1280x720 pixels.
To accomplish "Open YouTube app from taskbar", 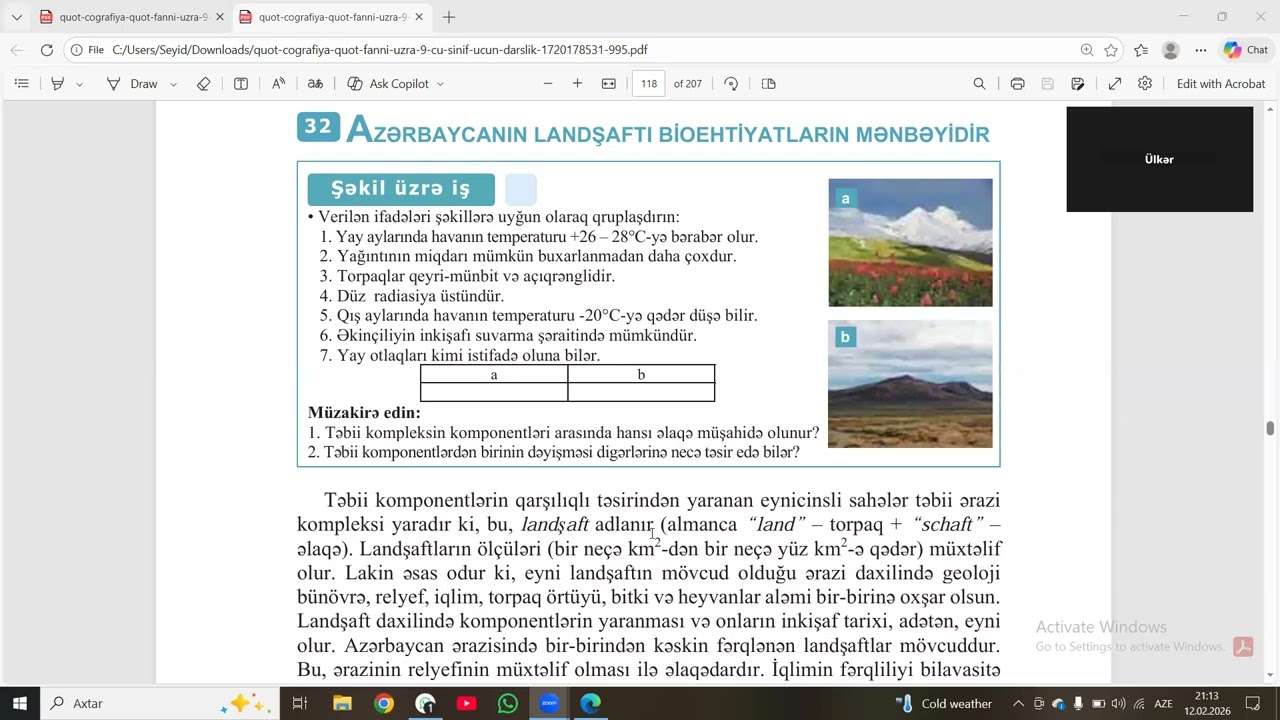I will 467,703.
